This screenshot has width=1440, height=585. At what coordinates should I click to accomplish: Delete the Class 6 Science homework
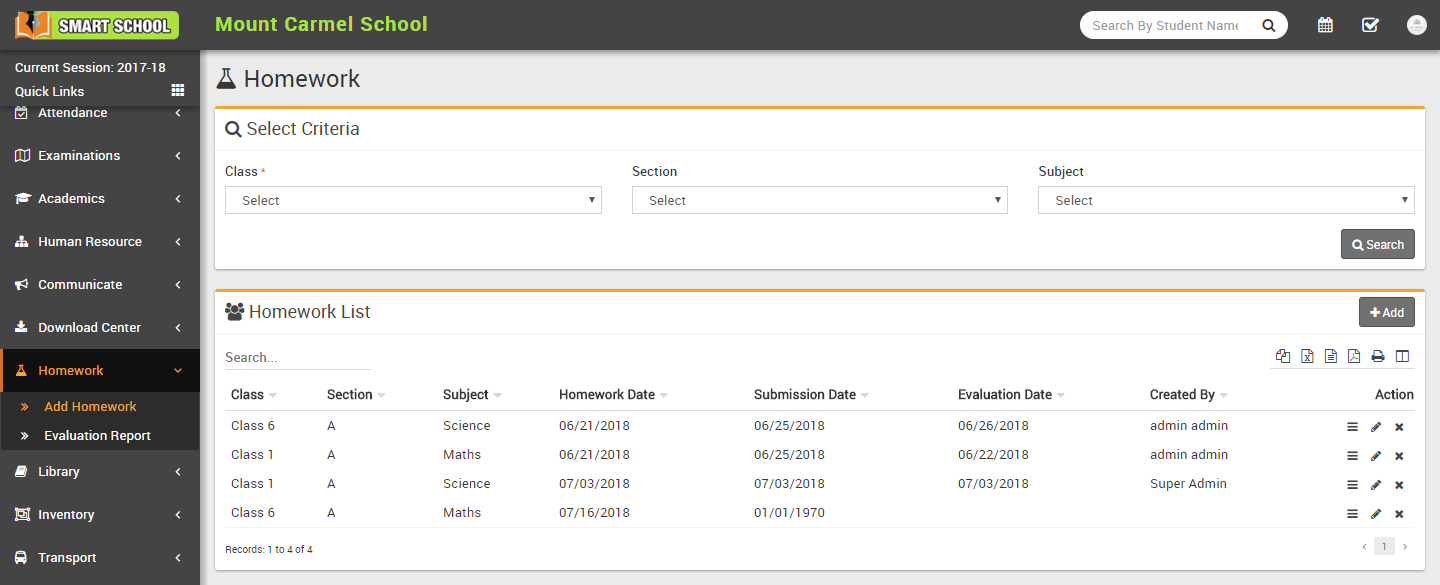coord(1399,427)
